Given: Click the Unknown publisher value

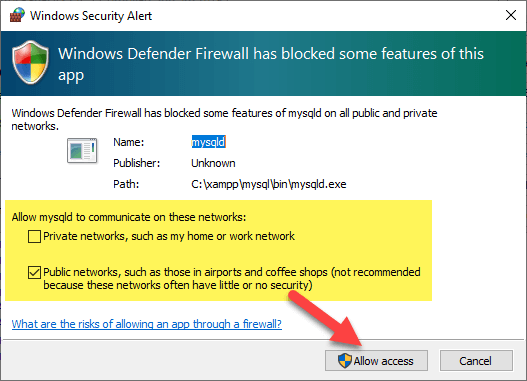Looking at the screenshot, I should point(213,163).
